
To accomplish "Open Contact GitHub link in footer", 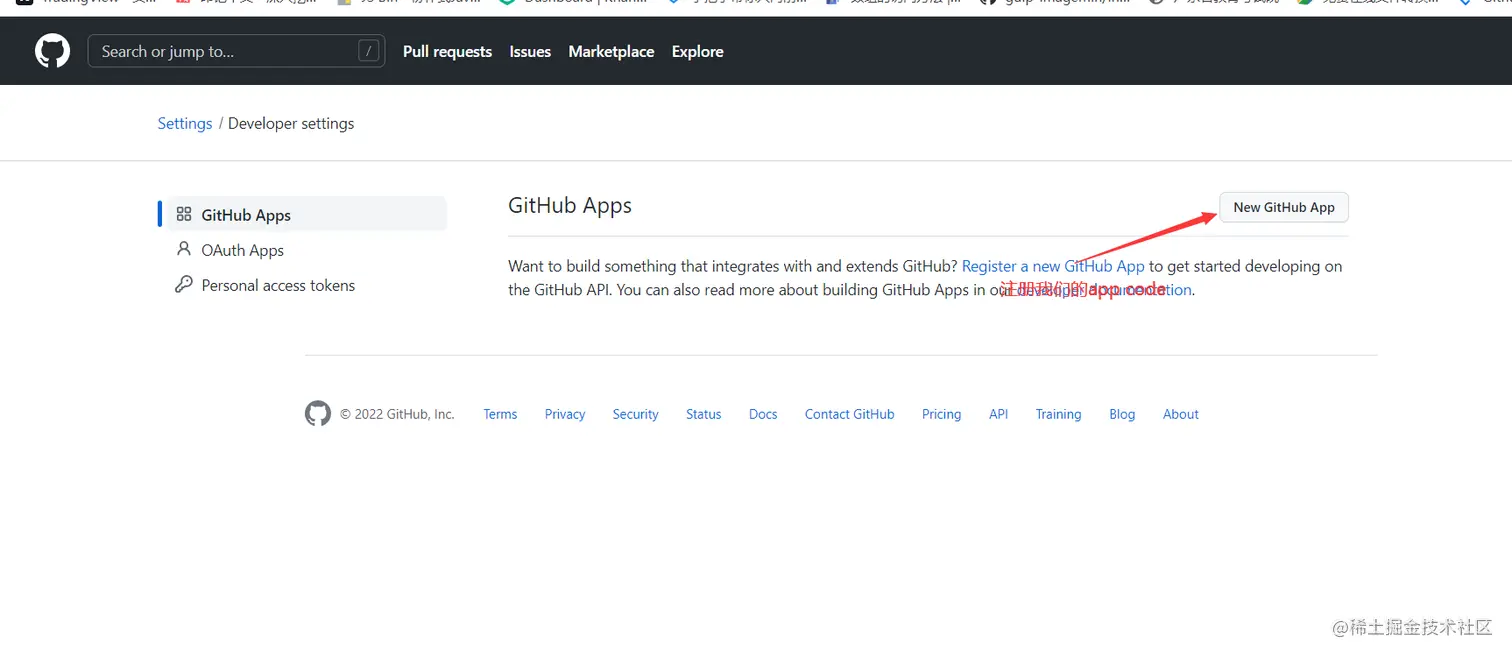I will tap(850, 414).
